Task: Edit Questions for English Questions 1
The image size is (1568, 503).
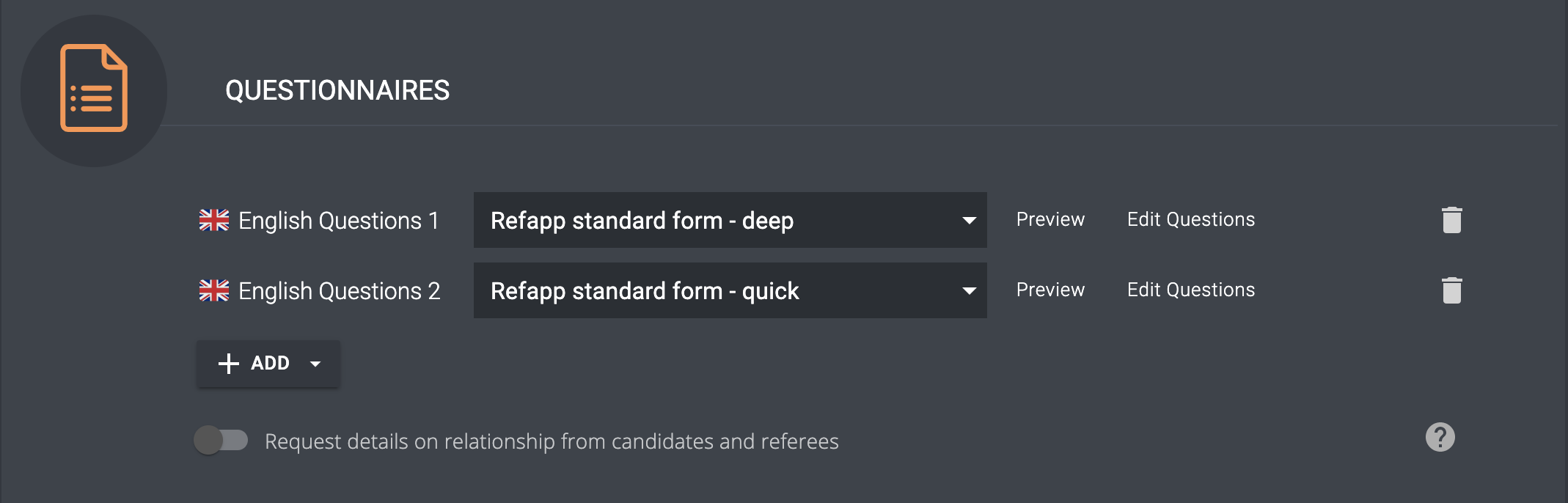Action: click(1191, 219)
